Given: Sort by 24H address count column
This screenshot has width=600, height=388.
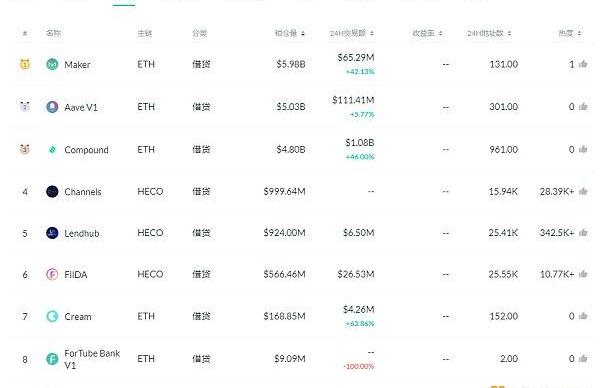Looking at the screenshot, I should pyautogui.click(x=489, y=34).
